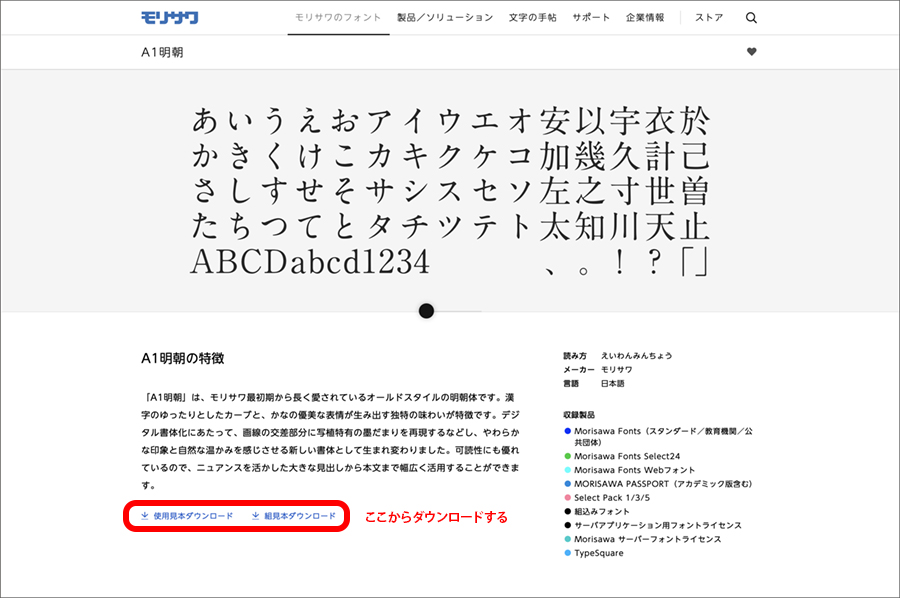Viewport: 900px width, 598px height.
Task: Click the A1明朝 page title
Action: pos(162,52)
